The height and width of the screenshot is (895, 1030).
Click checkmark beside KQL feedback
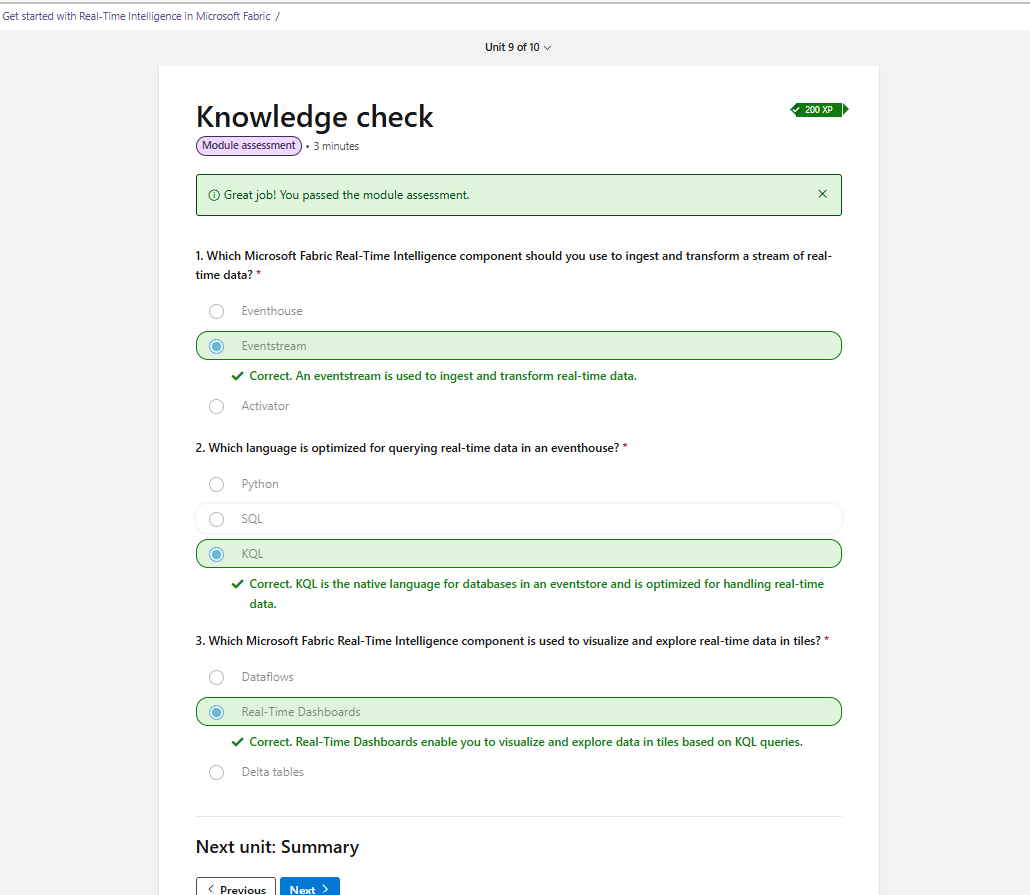point(237,584)
